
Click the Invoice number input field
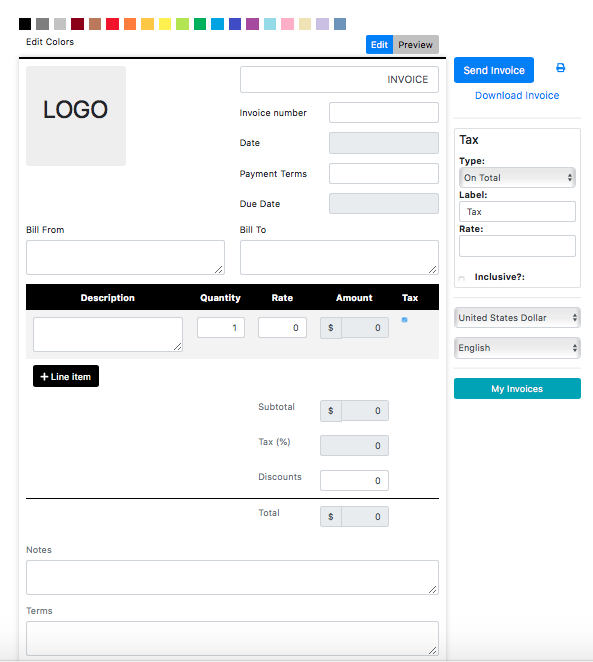click(384, 113)
